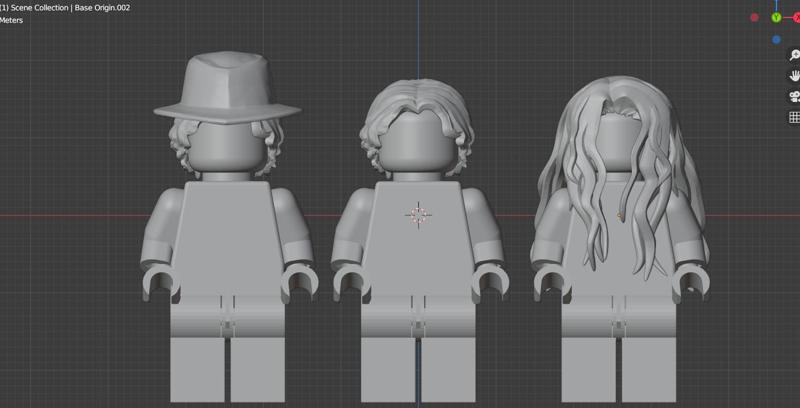The image size is (800, 408).
Task: Click the hand pan-view icon
Action: coord(794,76)
